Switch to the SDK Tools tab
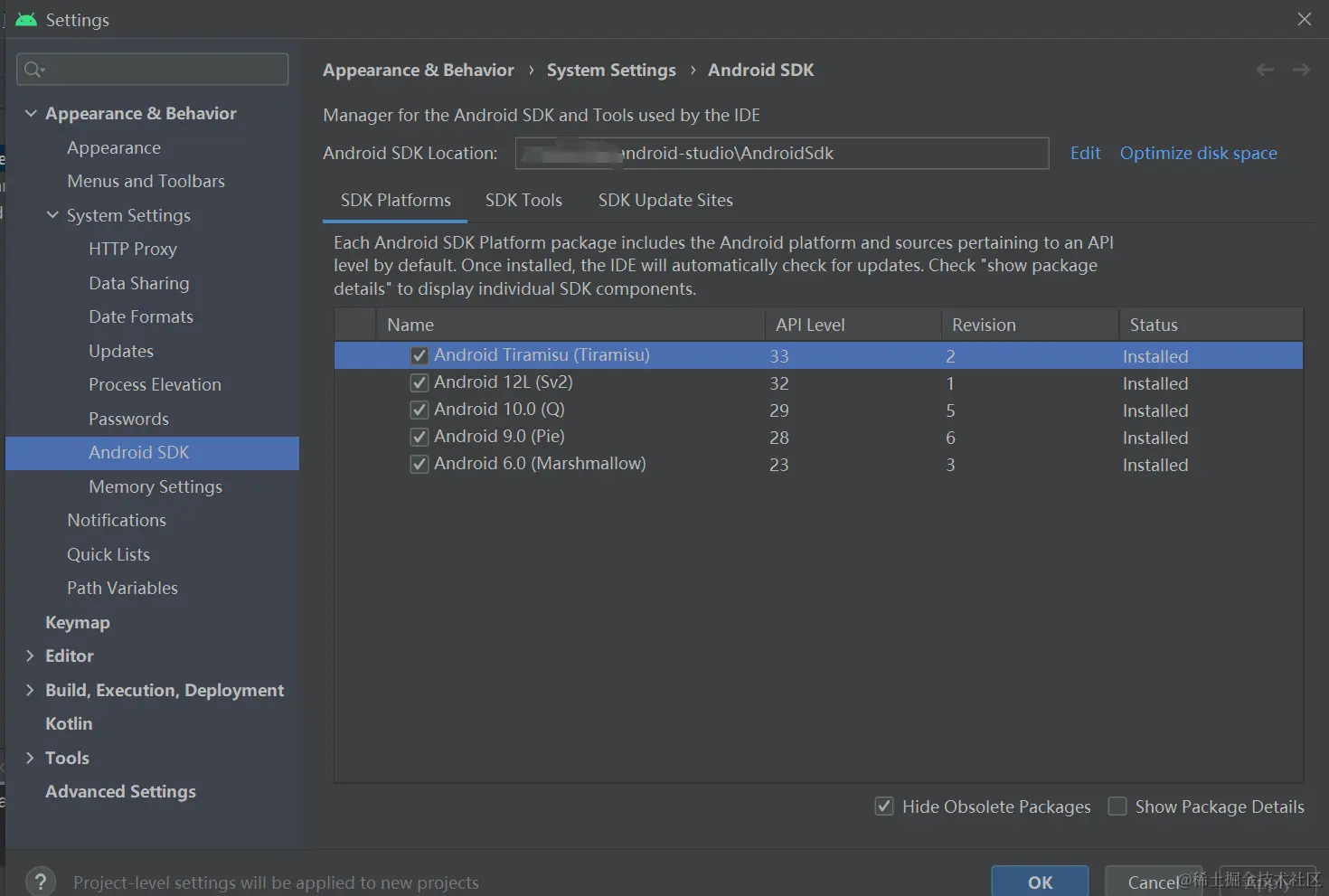Screen dimensions: 1329x896 (x=523, y=200)
